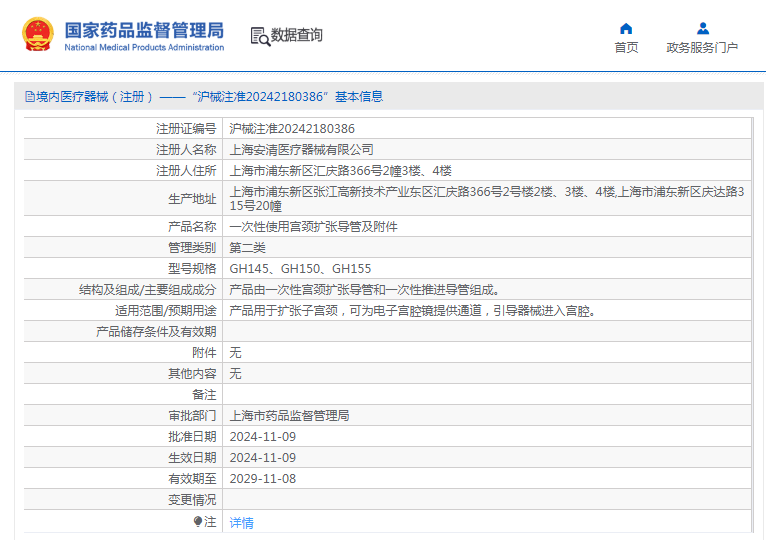This screenshot has height=540, width=766.
Task: Open the 详情 link
Action: click(x=241, y=523)
